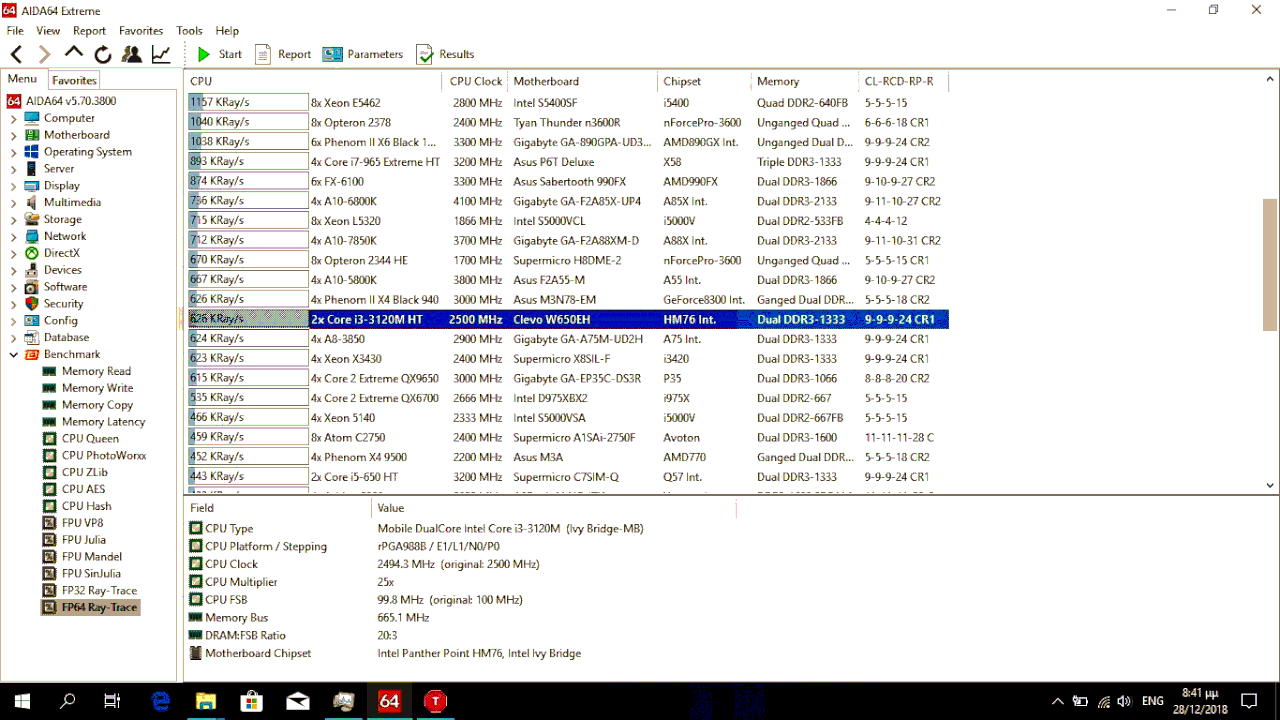1280x720 pixels.
Task: Select the 6x FX-6100 result row
Action: tap(568, 181)
